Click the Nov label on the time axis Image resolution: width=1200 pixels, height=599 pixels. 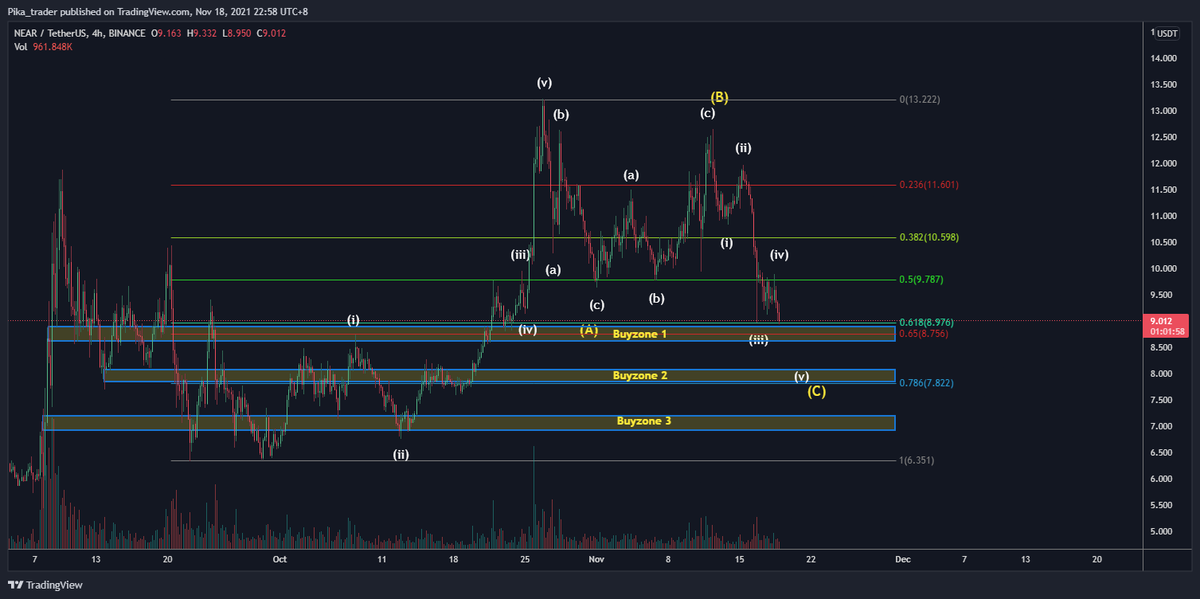pyautogui.click(x=596, y=561)
